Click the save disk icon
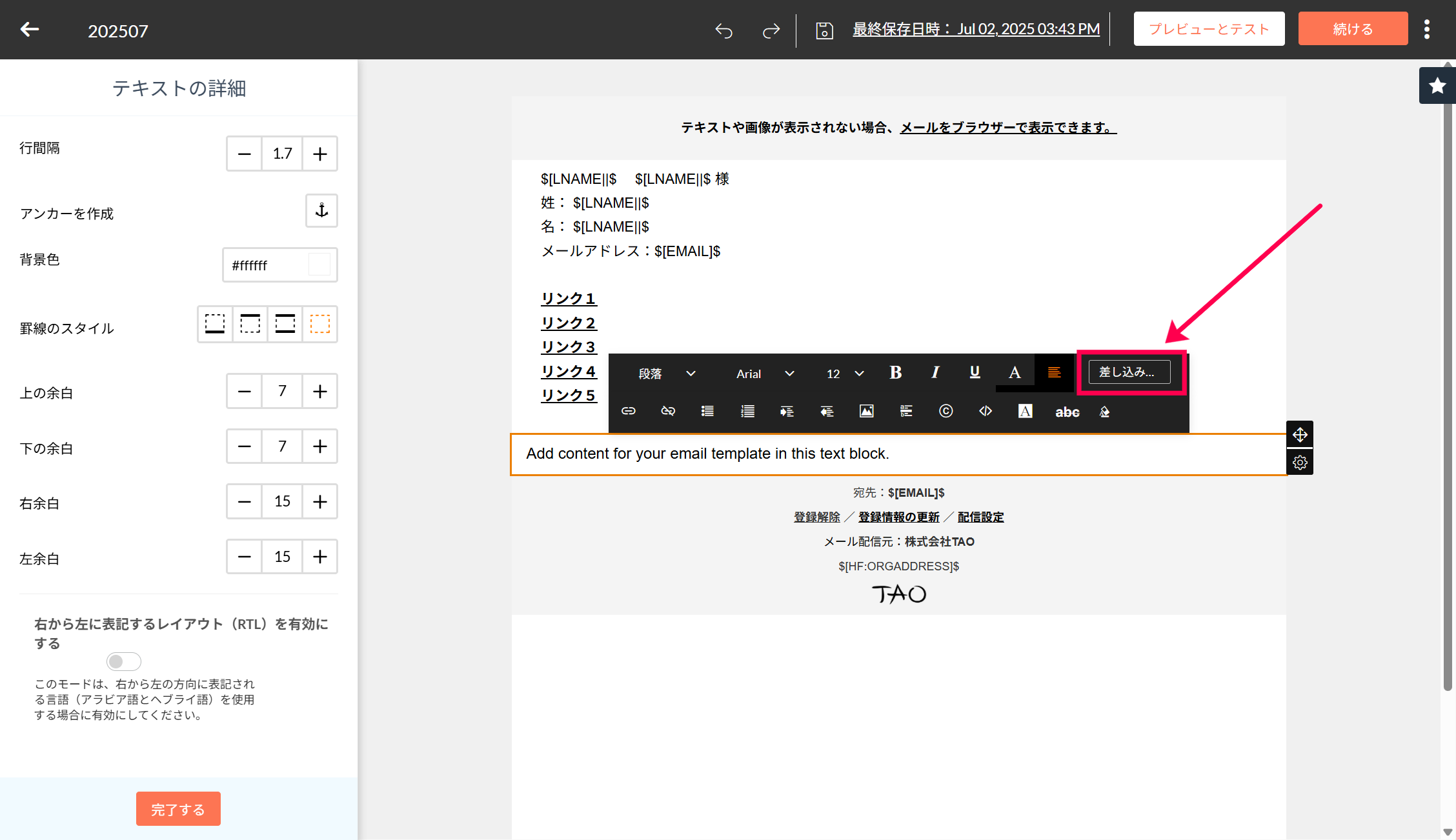 824,30
